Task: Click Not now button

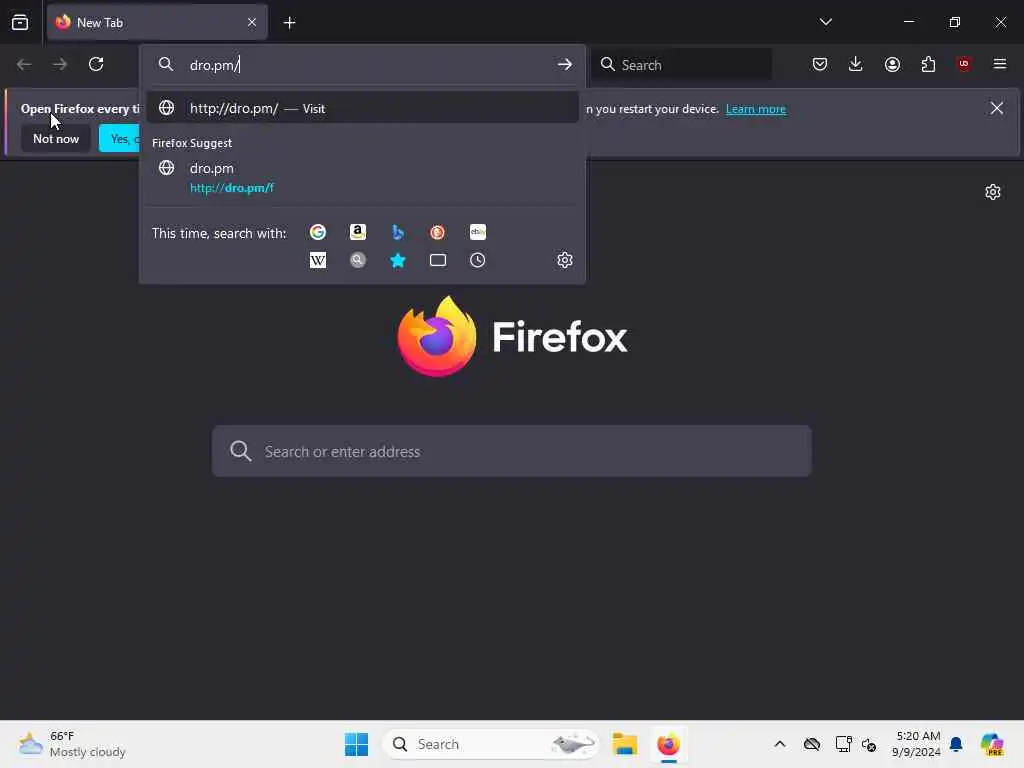Action: [x=56, y=138]
